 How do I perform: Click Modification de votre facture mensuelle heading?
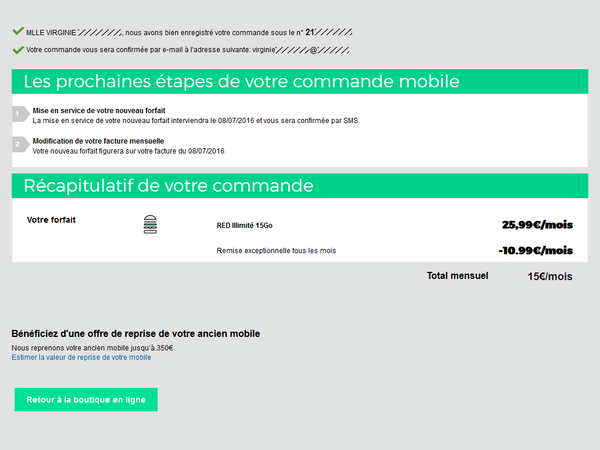(98, 141)
